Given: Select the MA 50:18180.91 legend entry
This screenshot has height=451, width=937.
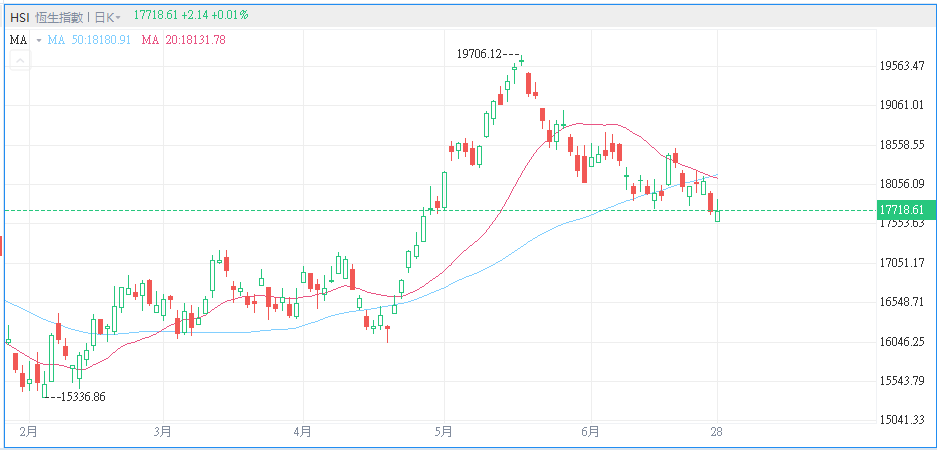Looking at the screenshot, I should point(89,40).
